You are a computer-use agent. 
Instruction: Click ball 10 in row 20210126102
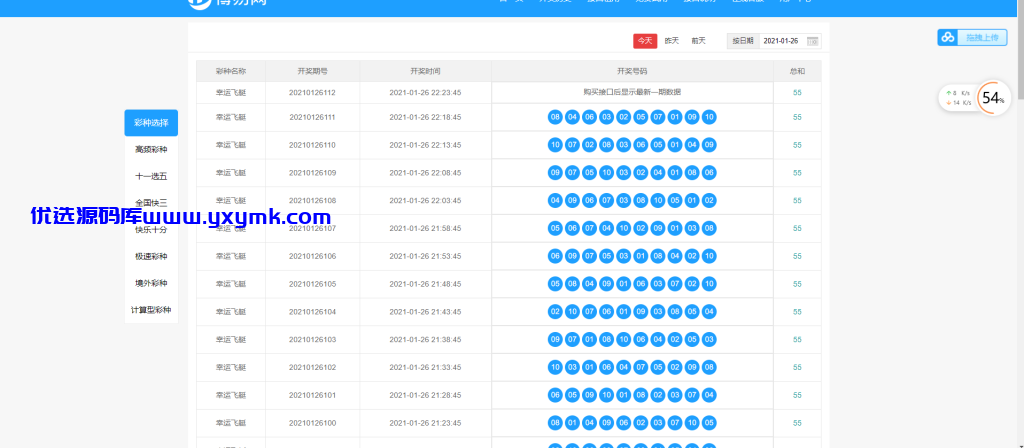[x=556, y=368]
